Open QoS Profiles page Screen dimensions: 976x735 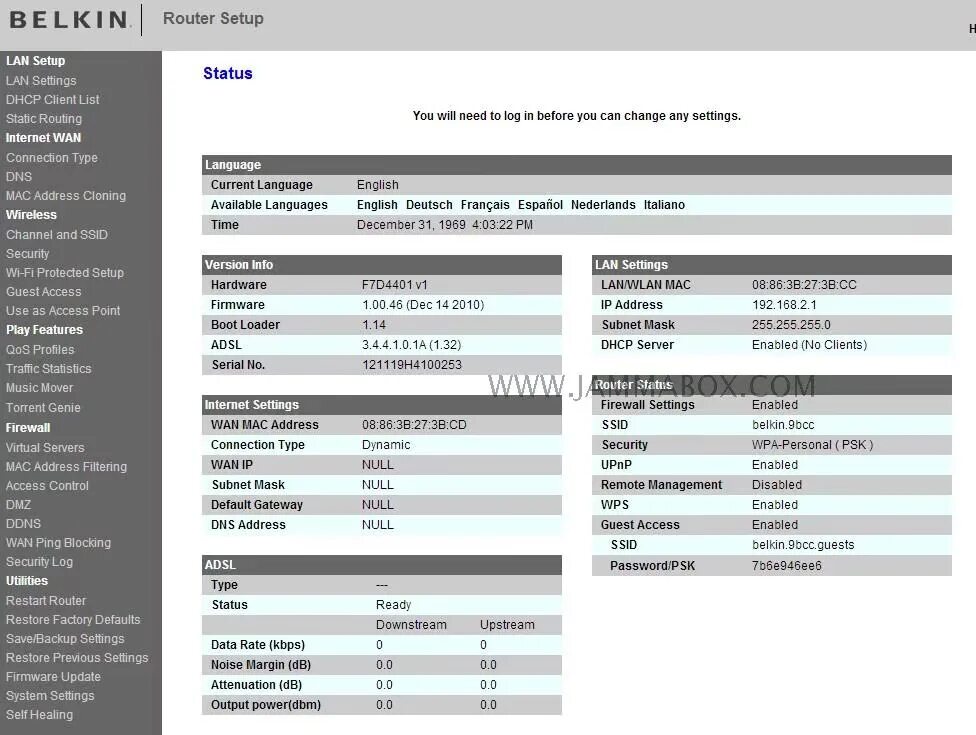(40, 350)
